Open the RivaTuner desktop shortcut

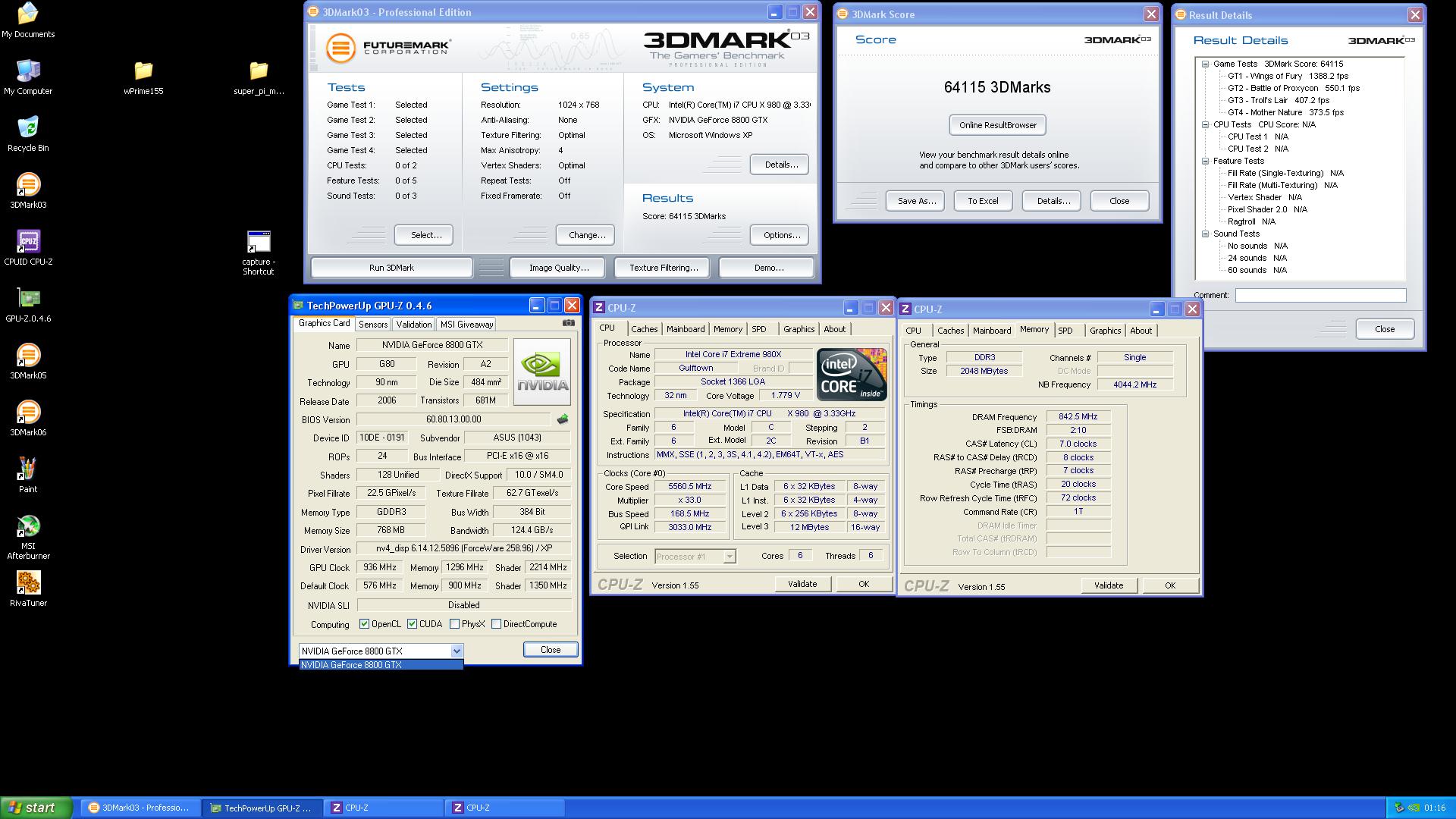[x=28, y=583]
